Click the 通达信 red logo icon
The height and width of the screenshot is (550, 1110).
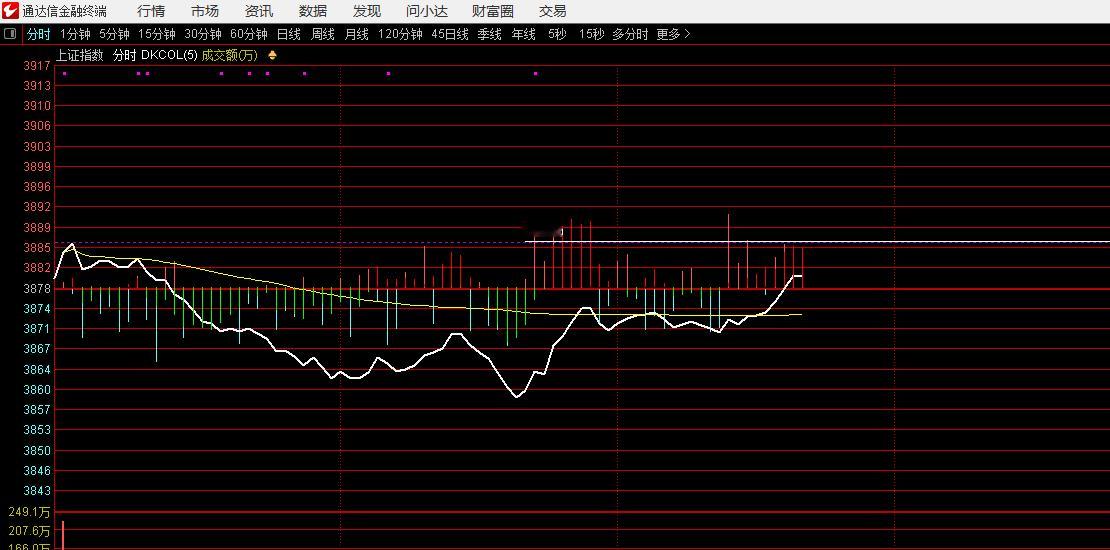click(11, 11)
